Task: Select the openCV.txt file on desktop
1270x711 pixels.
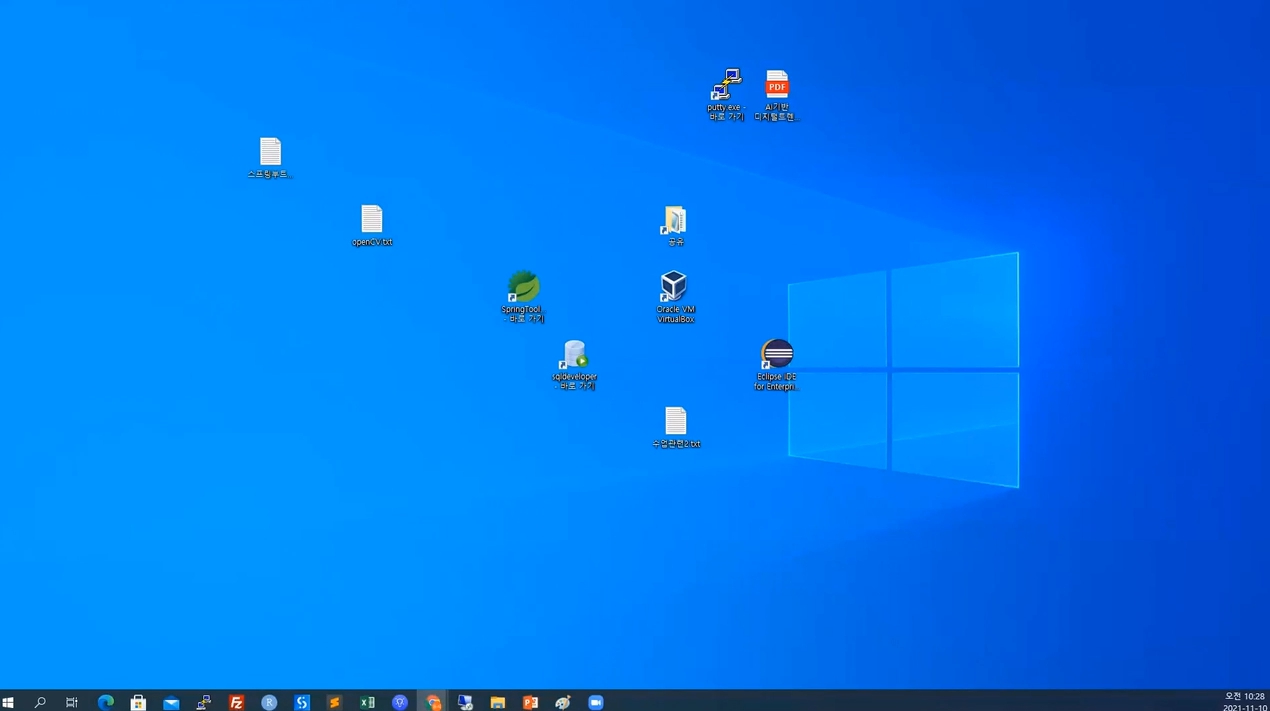Action: pyautogui.click(x=372, y=221)
